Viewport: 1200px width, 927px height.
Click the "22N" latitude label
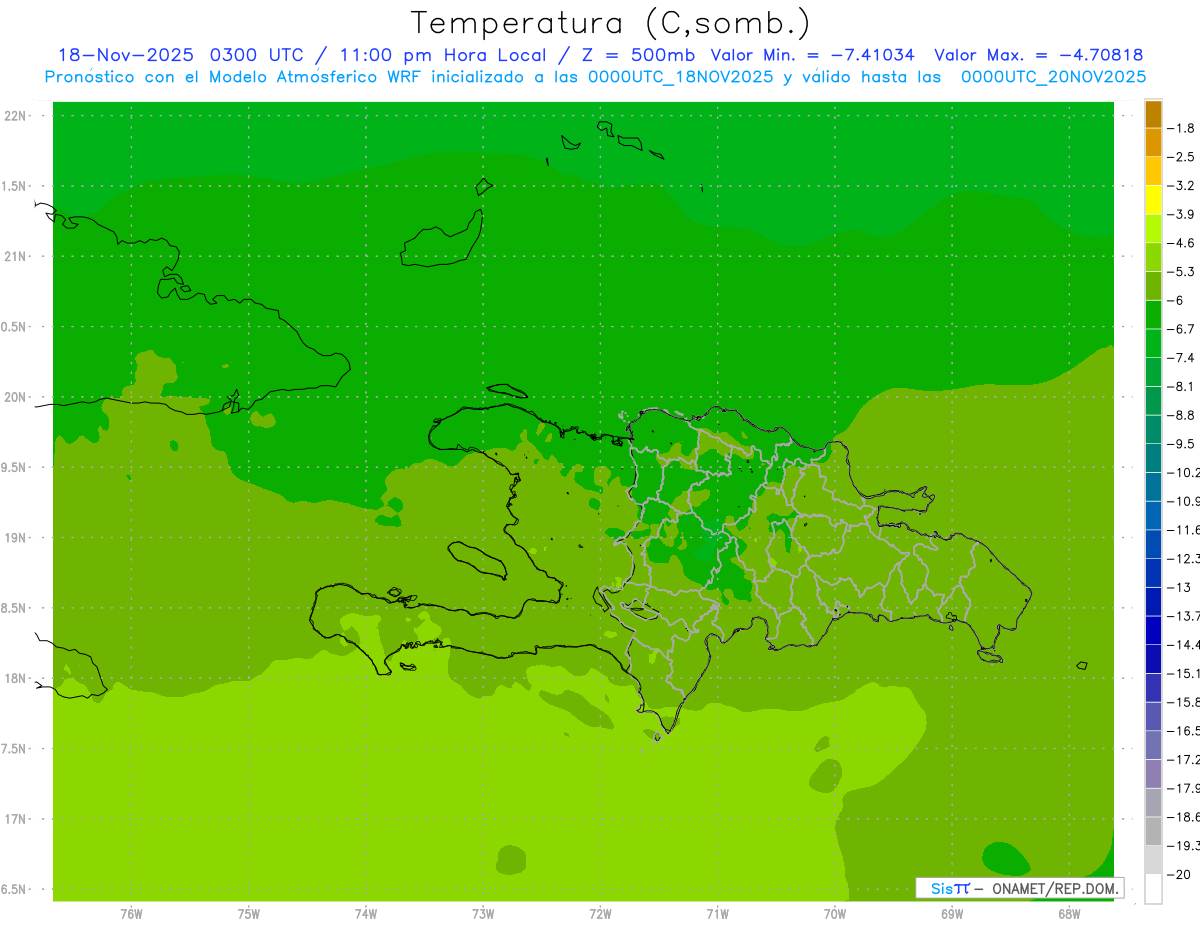tap(15, 116)
